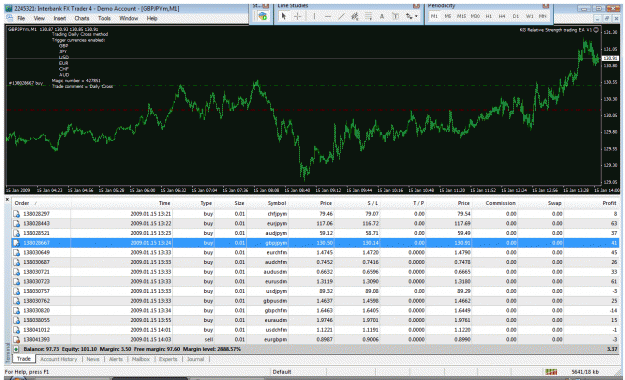Switch chart to H4 timeframe
625x380 pixels.
click(x=502, y=16)
